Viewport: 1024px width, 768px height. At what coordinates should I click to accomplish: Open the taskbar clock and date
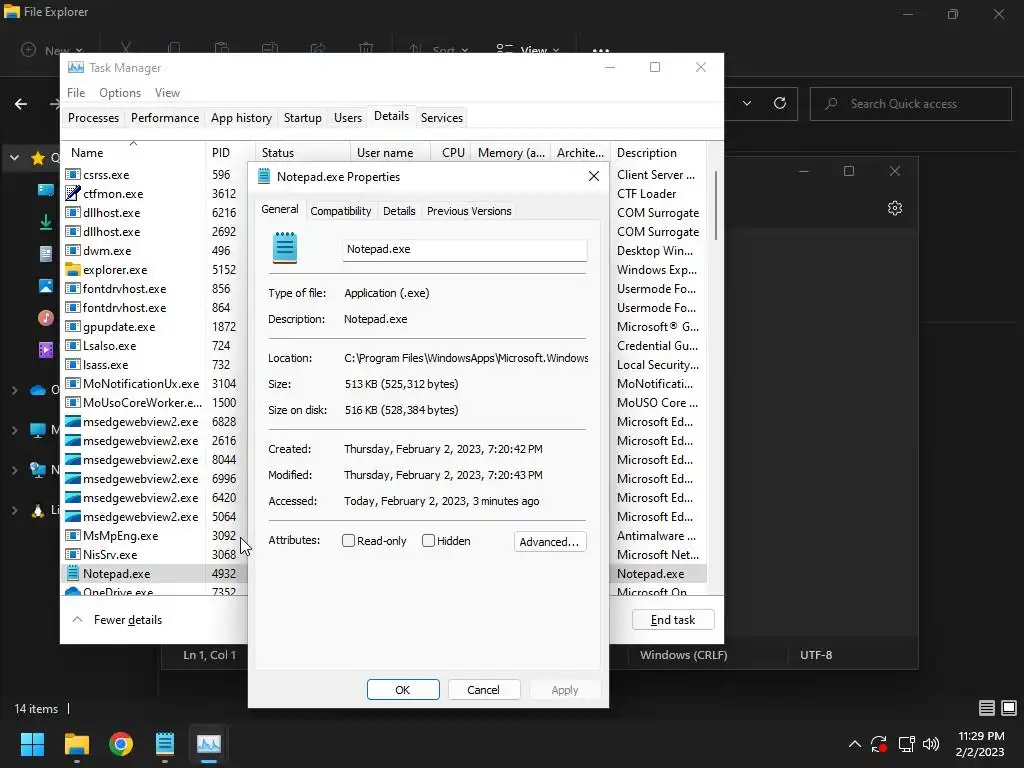(x=980, y=744)
